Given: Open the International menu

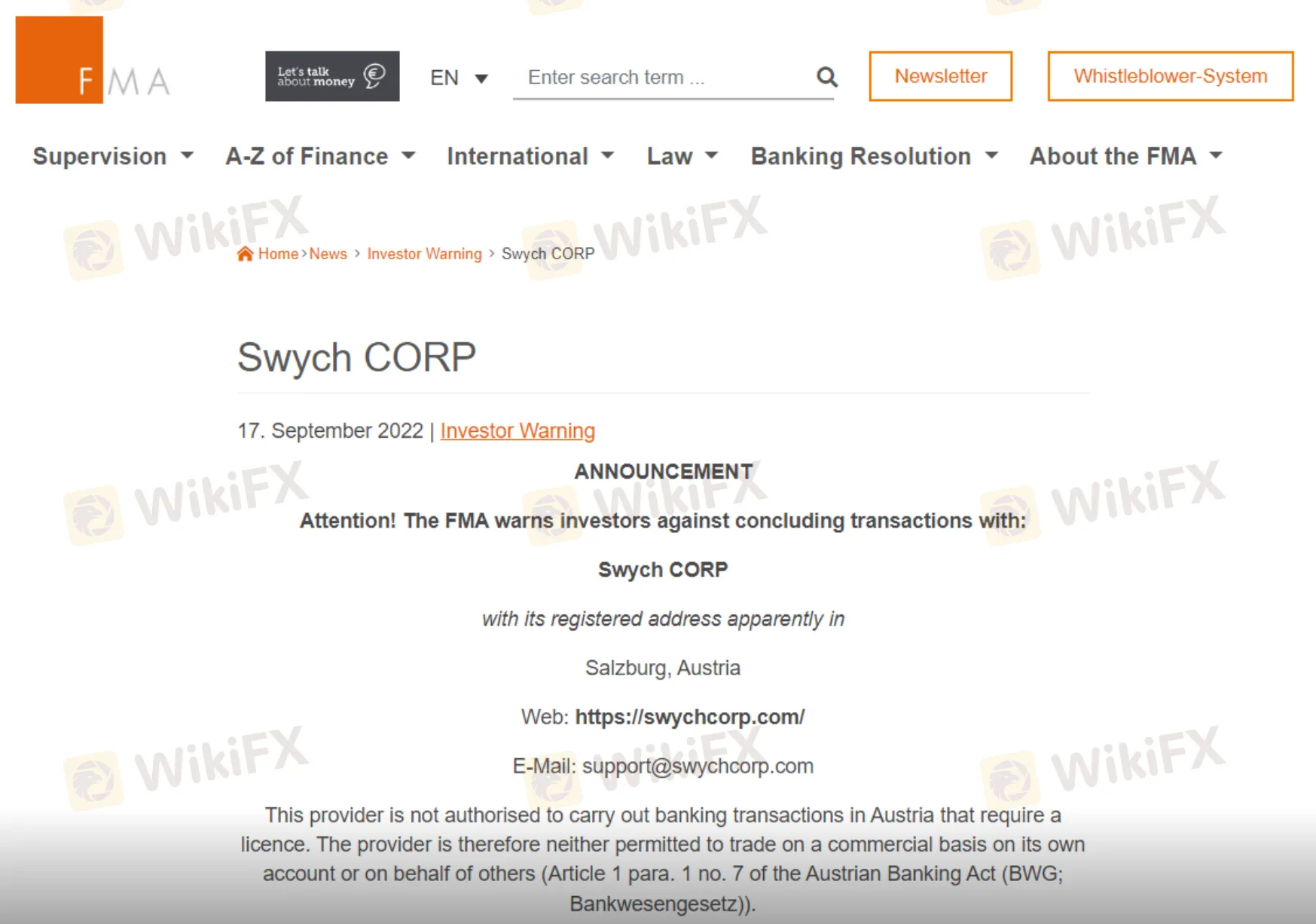Looking at the screenshot, I should (x=518, y=156).
